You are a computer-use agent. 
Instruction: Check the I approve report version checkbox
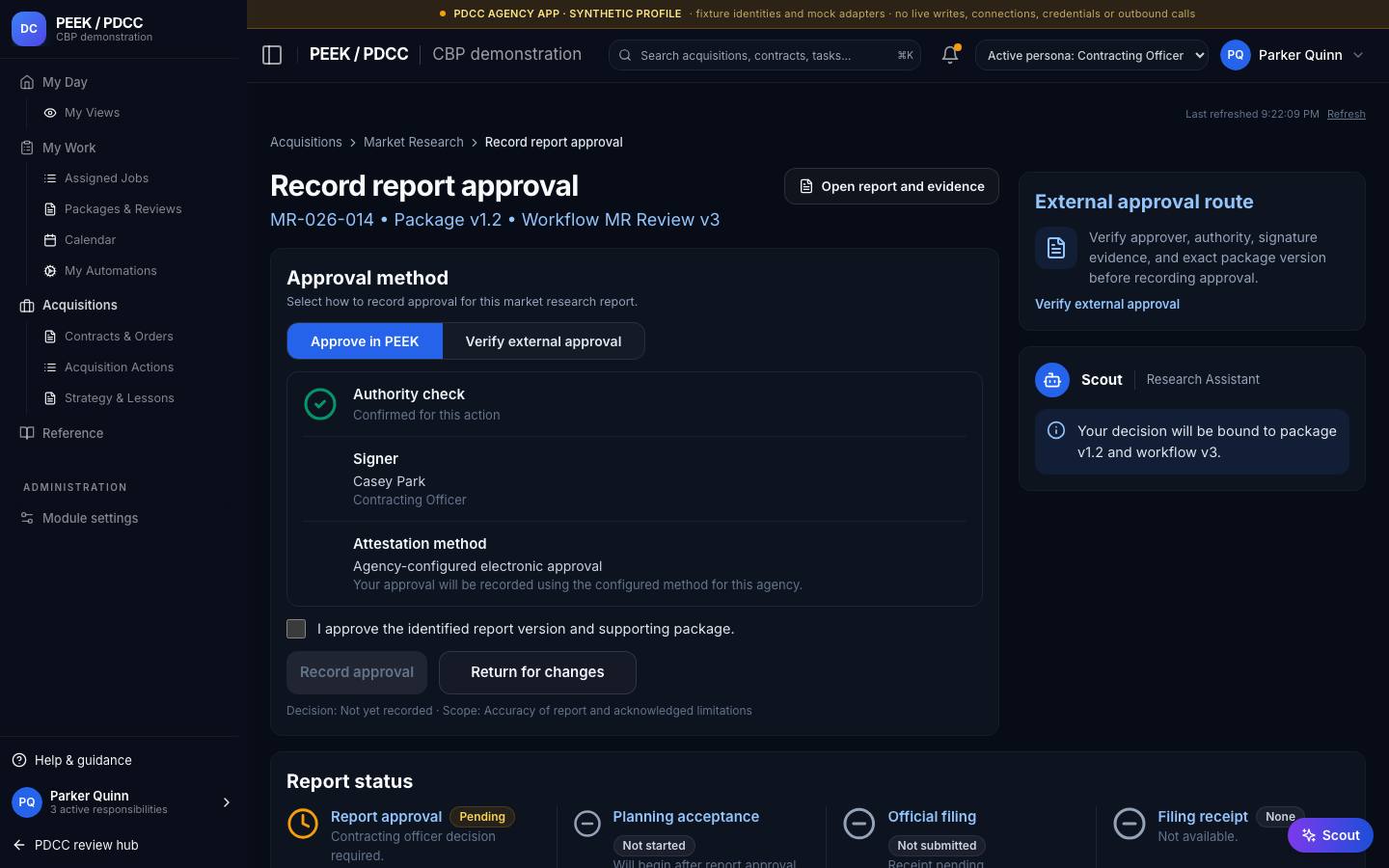point(296,629)
